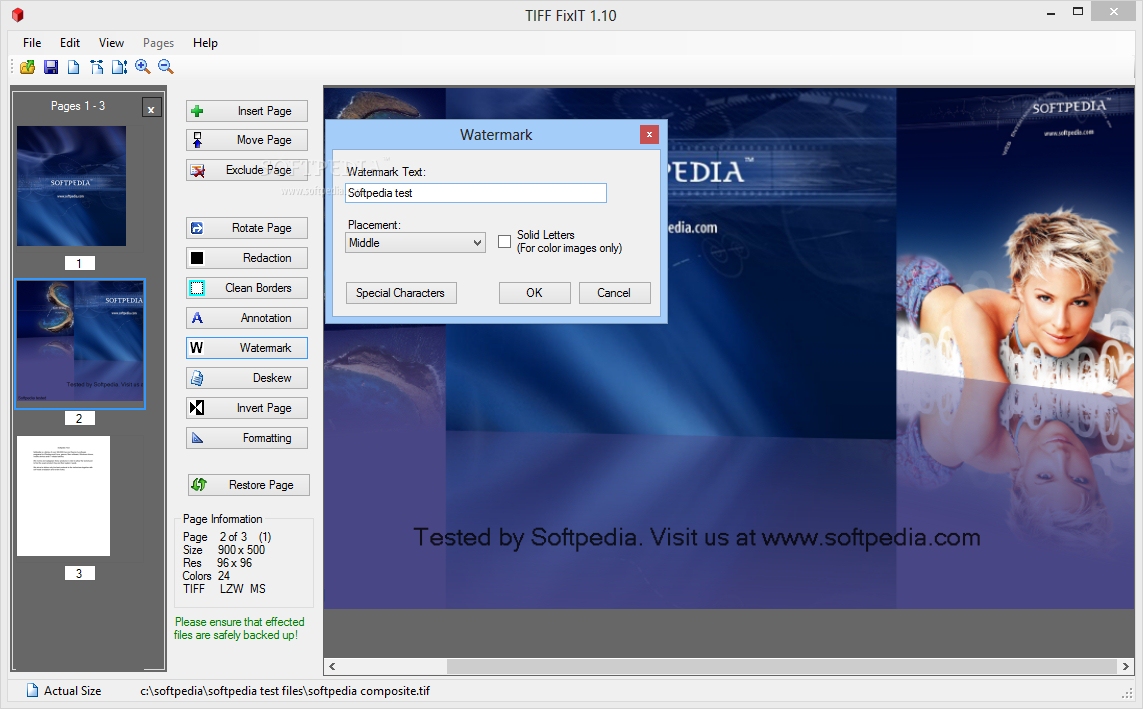The height and width of the screenshot is (709, 1143).
Task: Zoom in with the magnifier plus icon
Action: (x=143, y=67)
